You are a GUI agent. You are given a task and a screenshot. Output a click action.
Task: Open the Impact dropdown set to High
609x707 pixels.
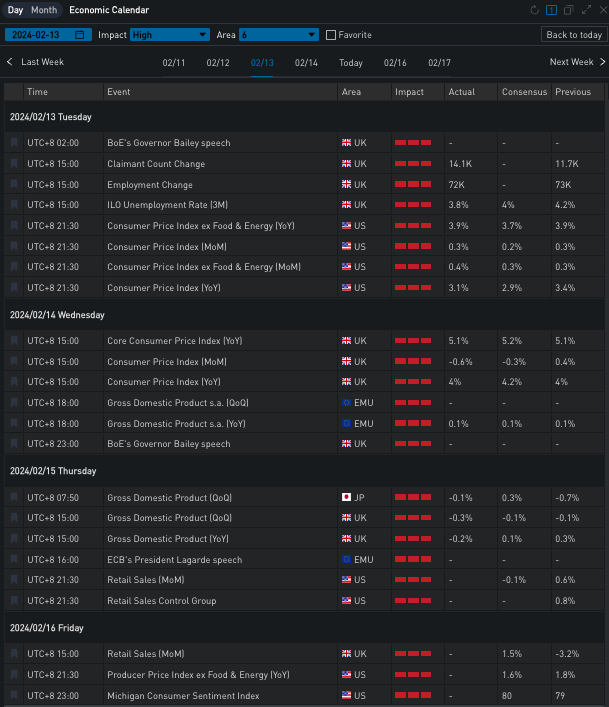pos(169,35)
